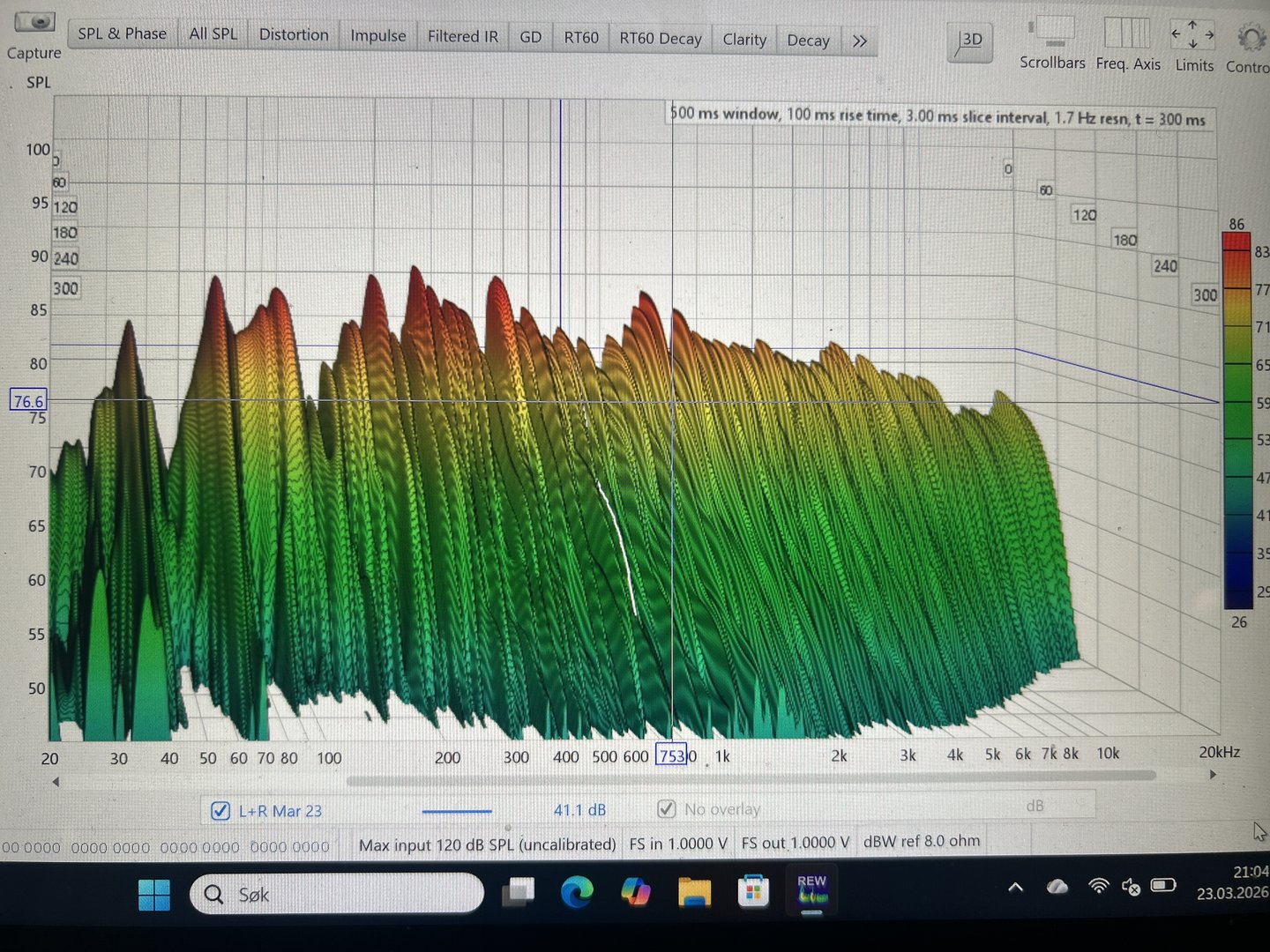
Task: Click the horizontal graph scrollbar thumb
Action: click(751, 778)
